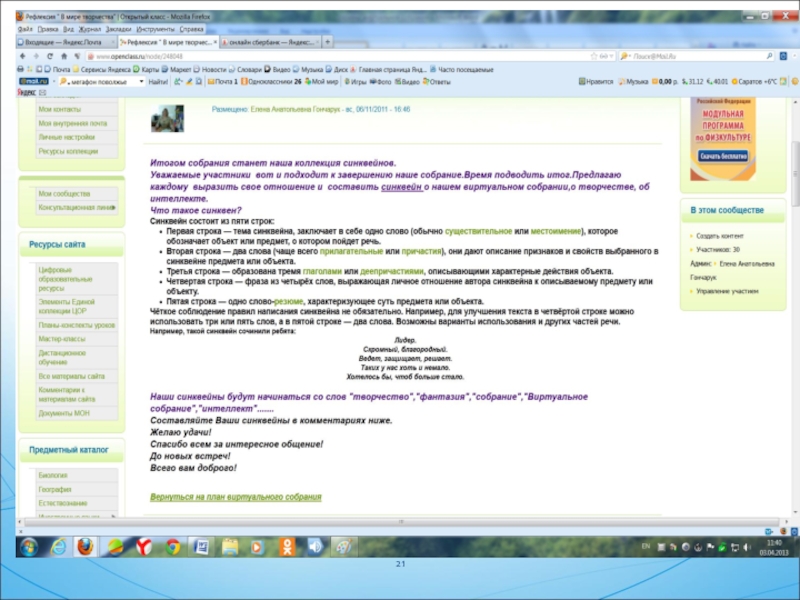Open a new tab with plus button
This screenshot has height=600, width=800.
[328, 42]
